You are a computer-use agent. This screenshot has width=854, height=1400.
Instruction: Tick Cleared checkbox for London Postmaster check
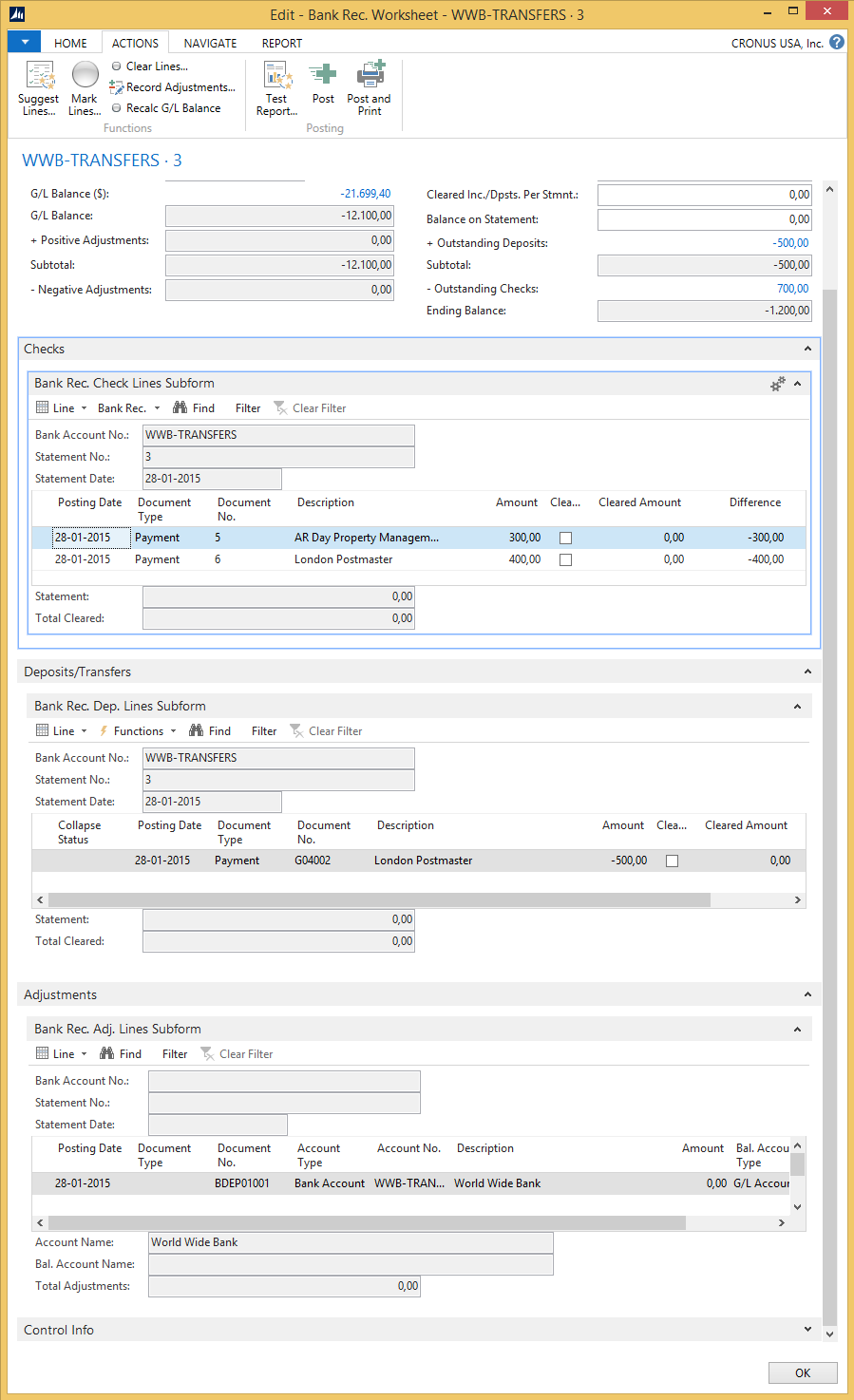565,560
